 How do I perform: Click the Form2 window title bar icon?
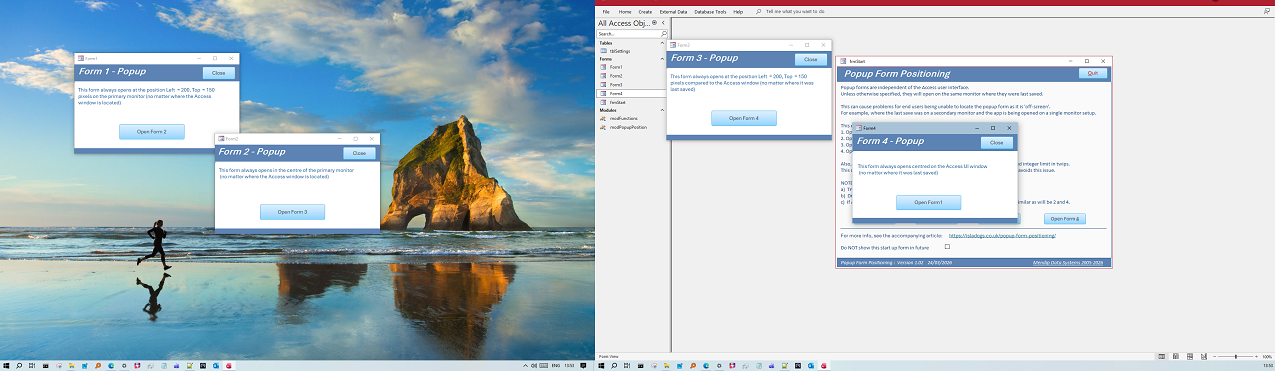pos(221,138)
